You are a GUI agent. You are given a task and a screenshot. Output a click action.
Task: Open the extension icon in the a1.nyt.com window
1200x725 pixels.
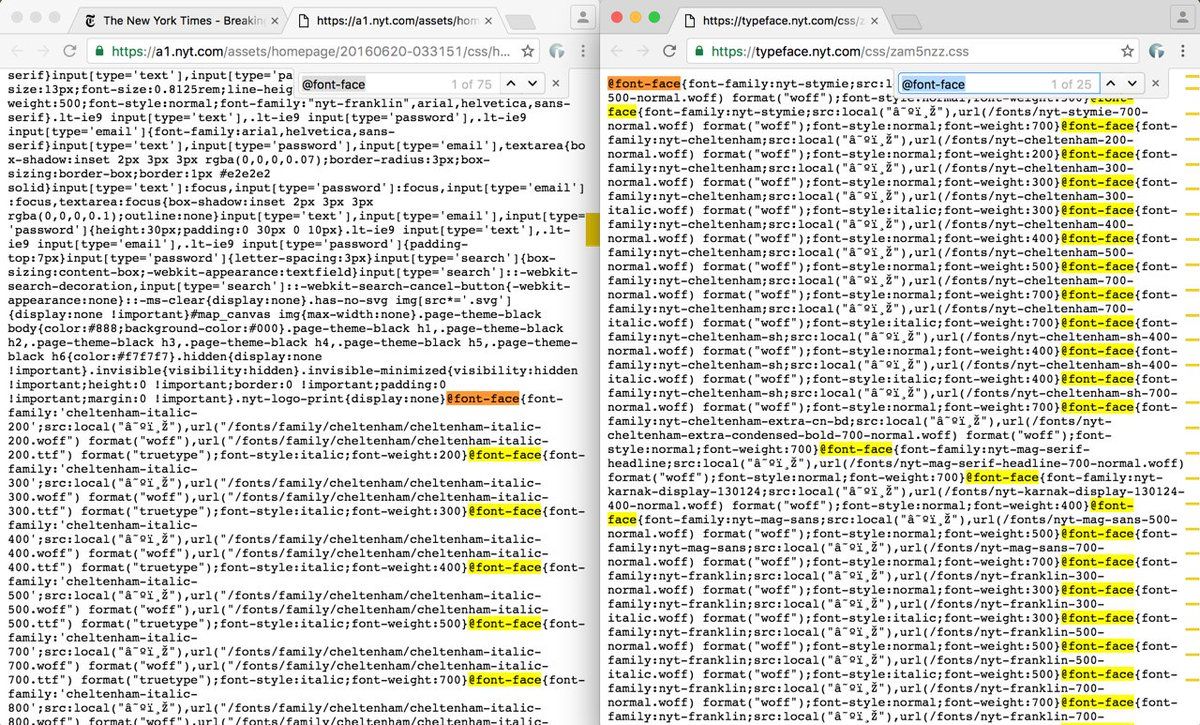[x=556, y=51]
